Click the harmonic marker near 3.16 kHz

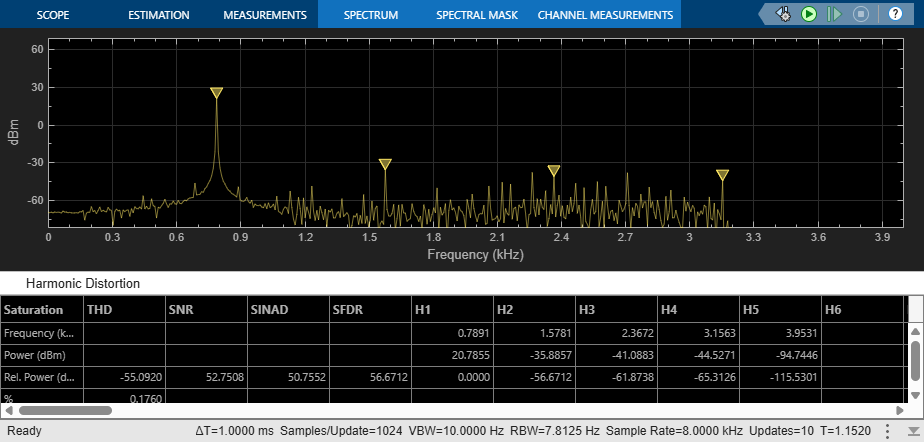click(x=722, y=175)
